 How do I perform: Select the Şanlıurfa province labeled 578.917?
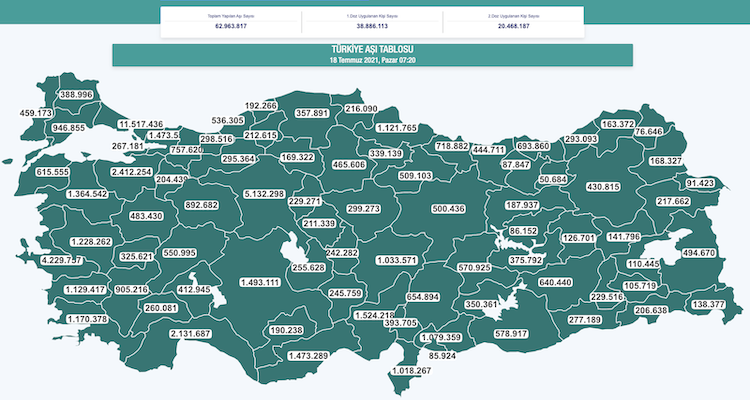pyautogui.click(x=516, y=332)
